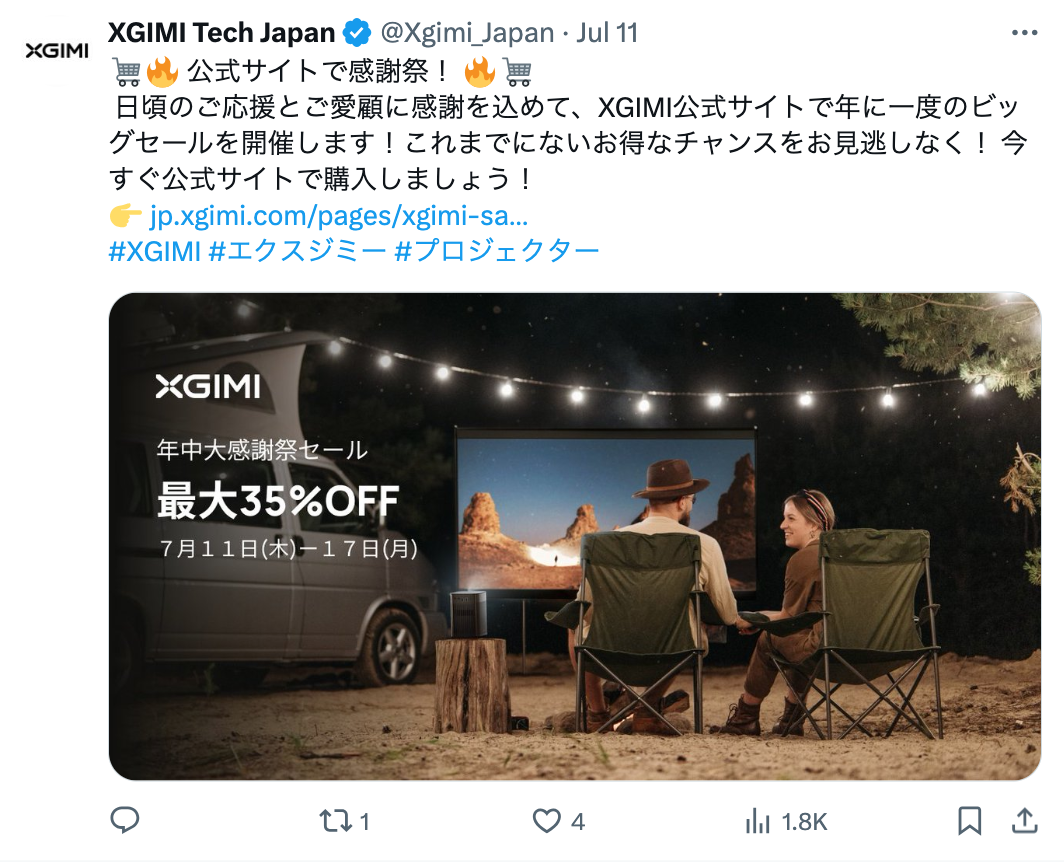Image resolution: width=1064 pixels, height=868 pixels.
Task: Follow the jp.xgimi.com/pages/xgimi-sa… link
Action: [339, 216]
